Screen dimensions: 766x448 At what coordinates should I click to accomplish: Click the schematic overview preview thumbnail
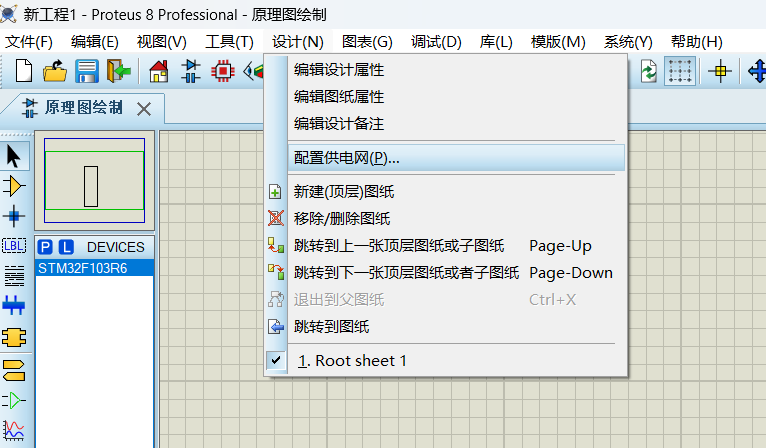click(x=94, y=180)
